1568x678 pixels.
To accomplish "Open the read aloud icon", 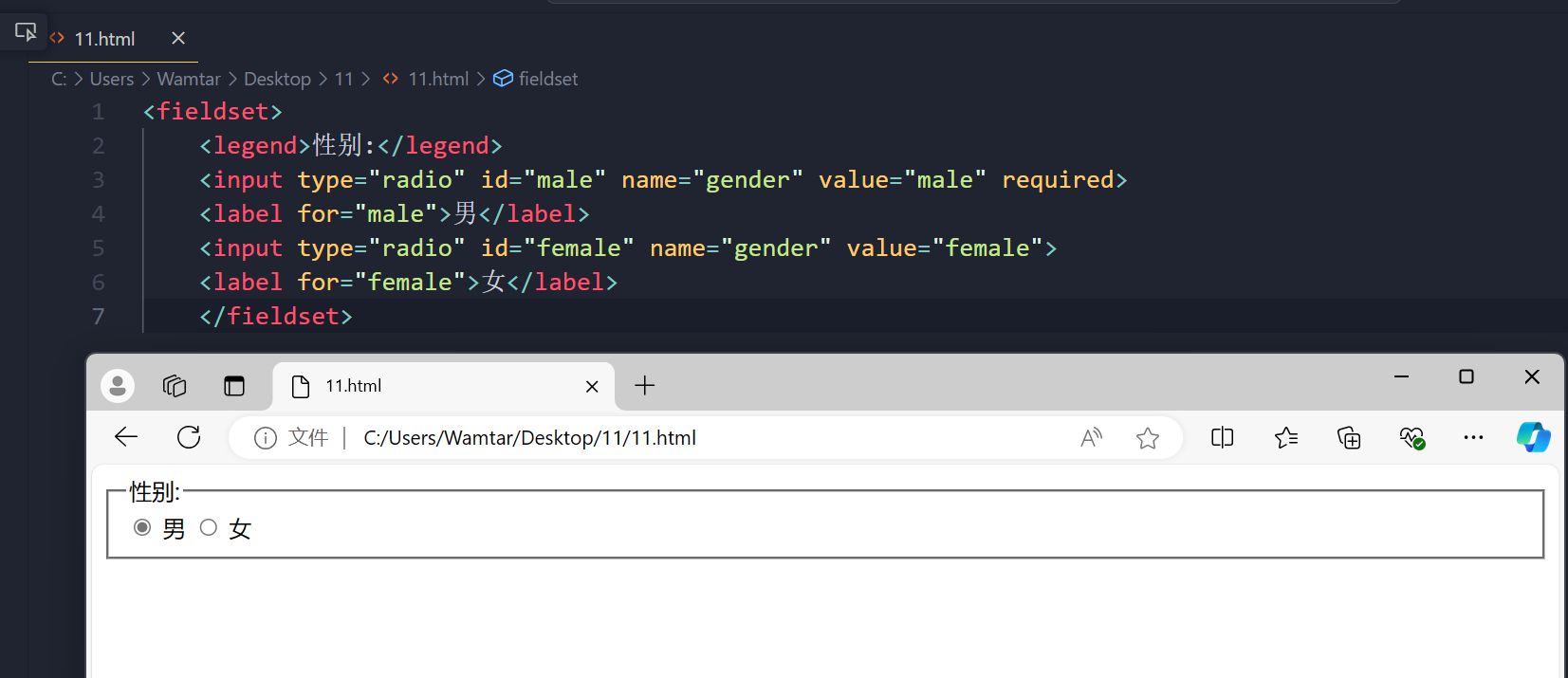I will (1092, 437).
